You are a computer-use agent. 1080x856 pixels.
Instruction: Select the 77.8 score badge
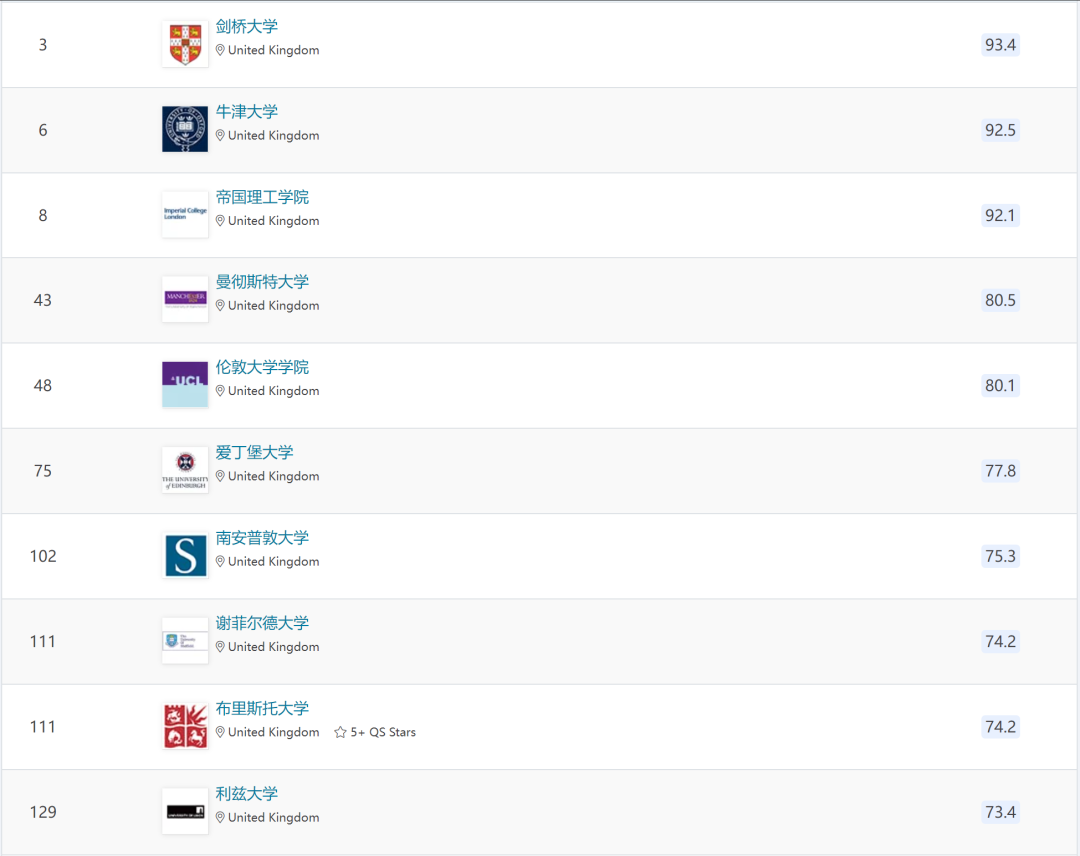click(1000, 471)
